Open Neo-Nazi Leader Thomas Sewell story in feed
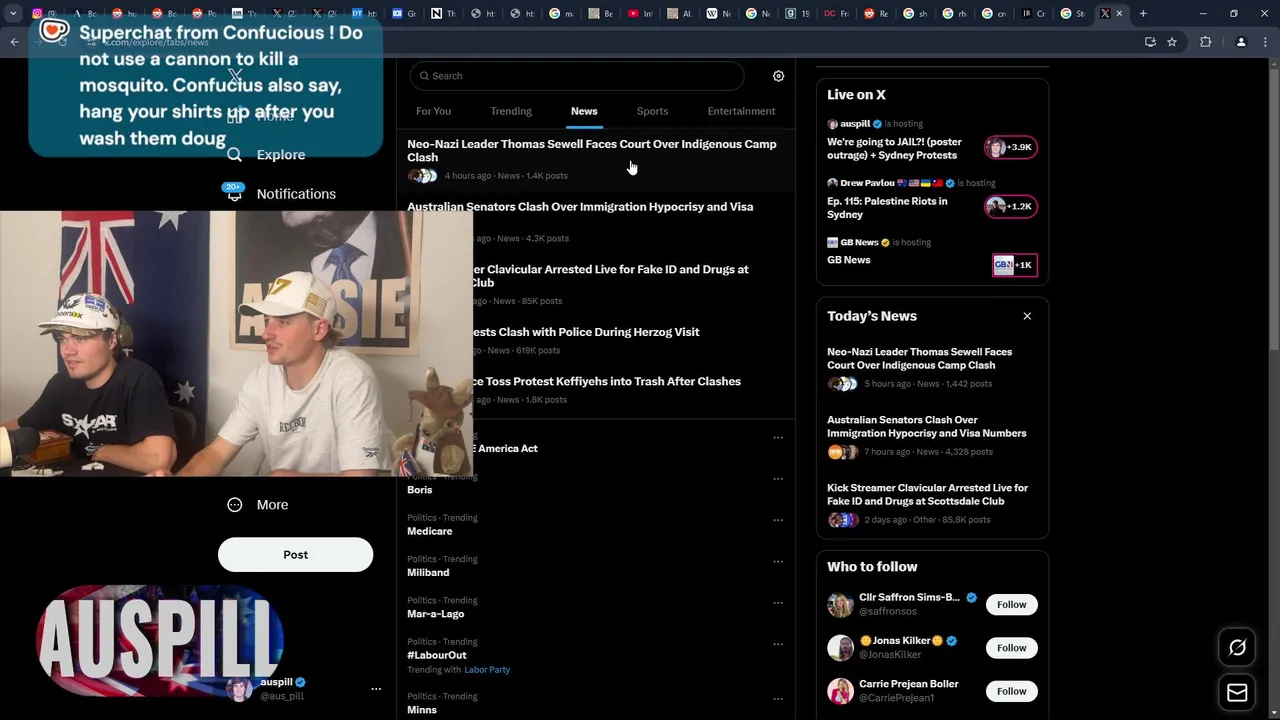This screenshot has height=720, width=1280. (x=595, y=159)
